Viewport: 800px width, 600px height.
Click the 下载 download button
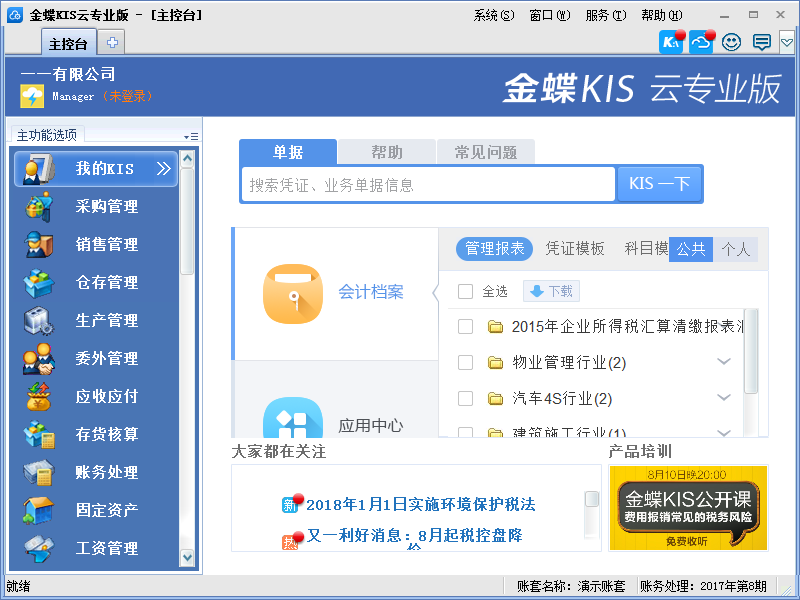coord(552,291)
